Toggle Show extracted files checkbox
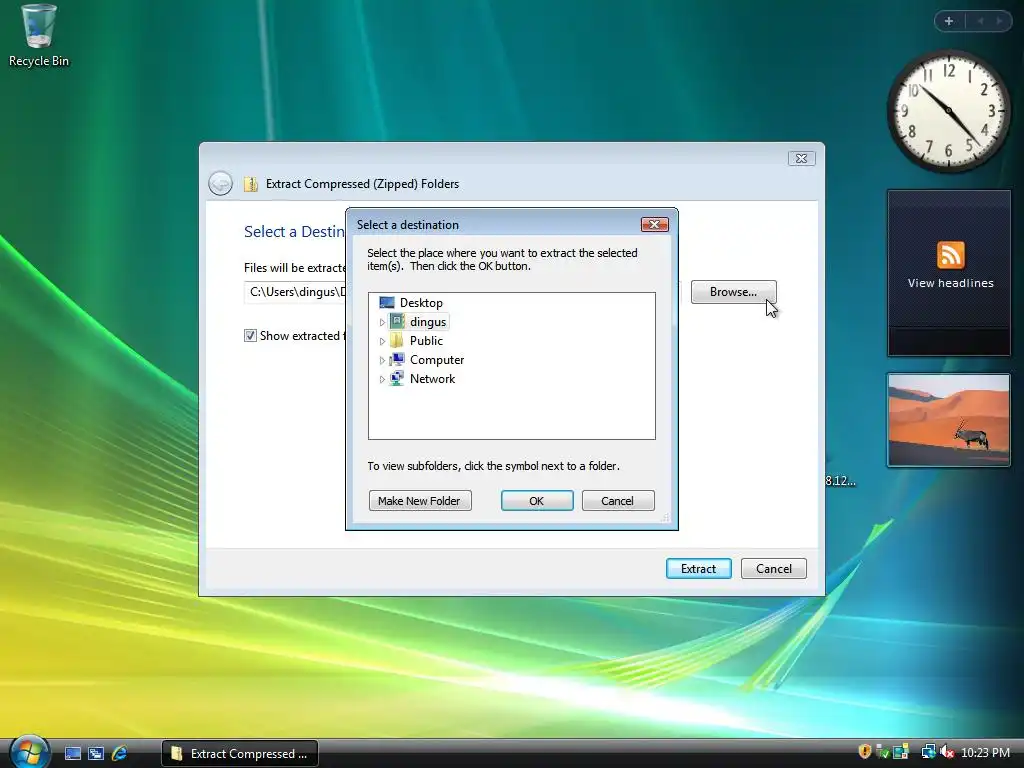Image resolution: width=1024 pixels, height=768 pixels. point(250,336)
